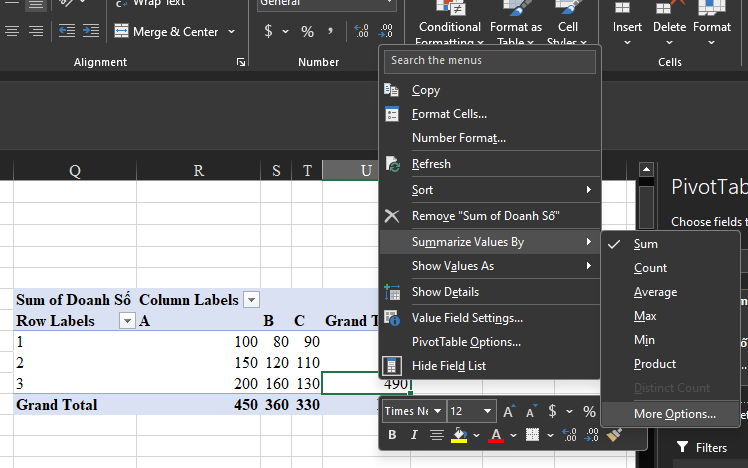
Task: Open Column Labels filter dropdown
Action: (x=251, y=300)
